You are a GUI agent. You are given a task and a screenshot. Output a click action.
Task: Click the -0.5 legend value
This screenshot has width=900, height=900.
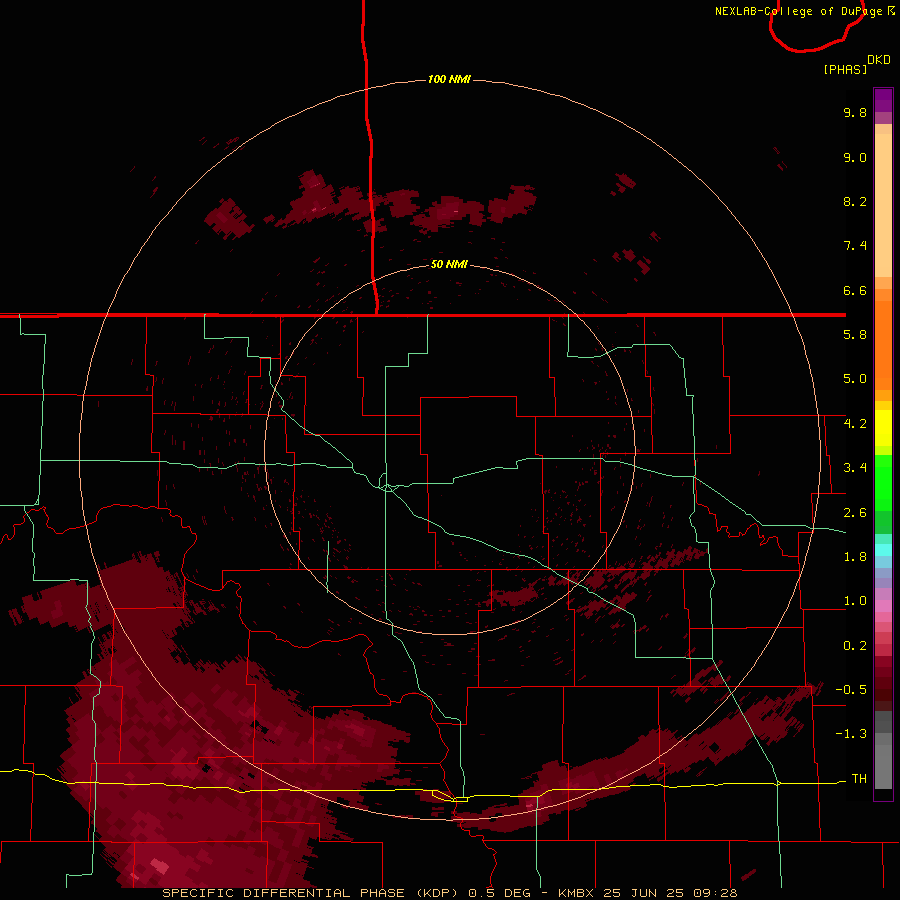(851, 690)
